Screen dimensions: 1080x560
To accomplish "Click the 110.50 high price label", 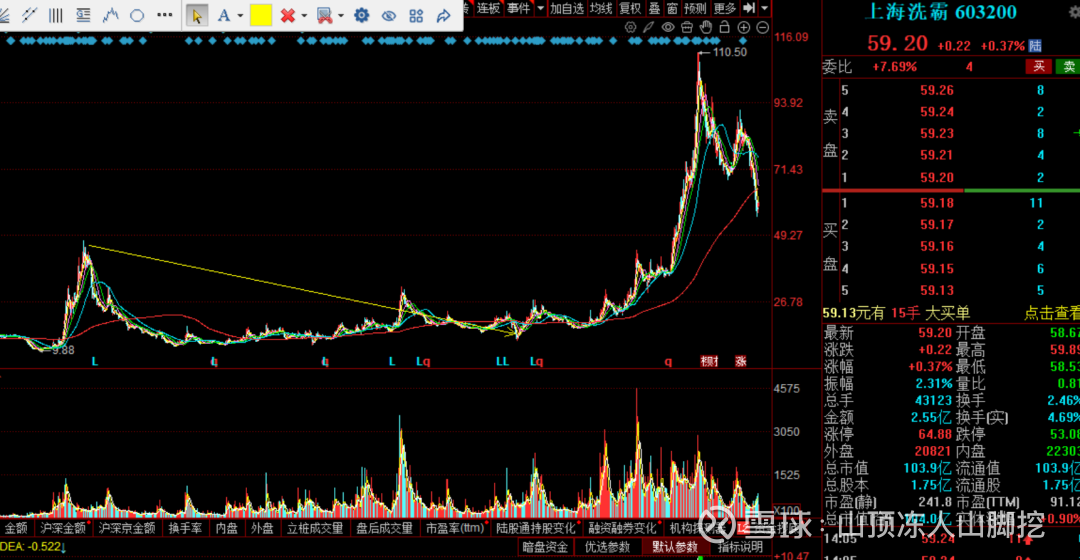I will 729,52.
